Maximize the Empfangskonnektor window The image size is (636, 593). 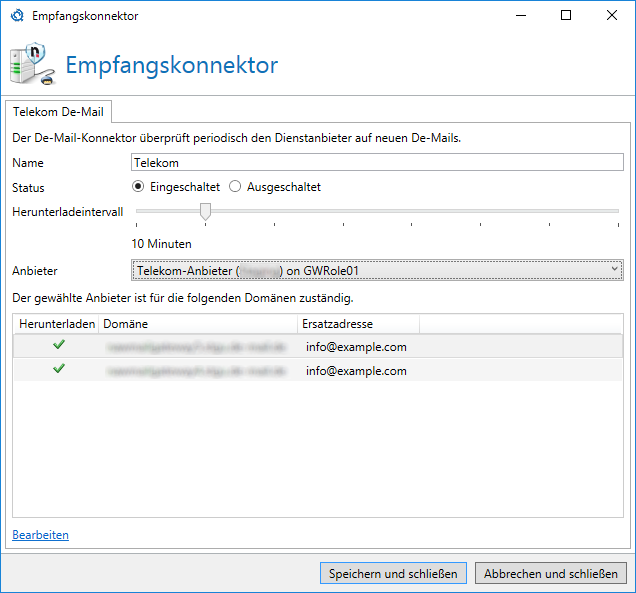(x=566, y=15)
